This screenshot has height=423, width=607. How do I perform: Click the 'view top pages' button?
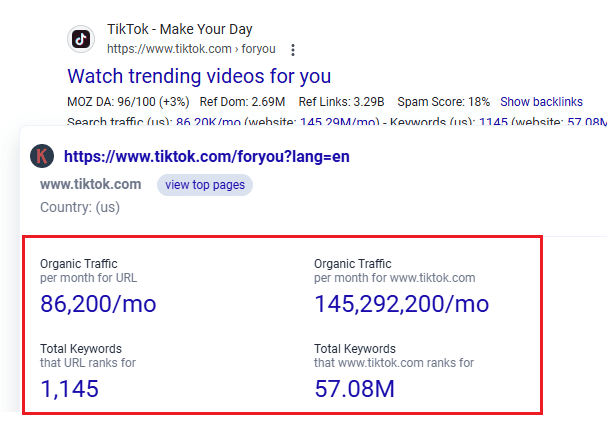(x=205, y=185)
